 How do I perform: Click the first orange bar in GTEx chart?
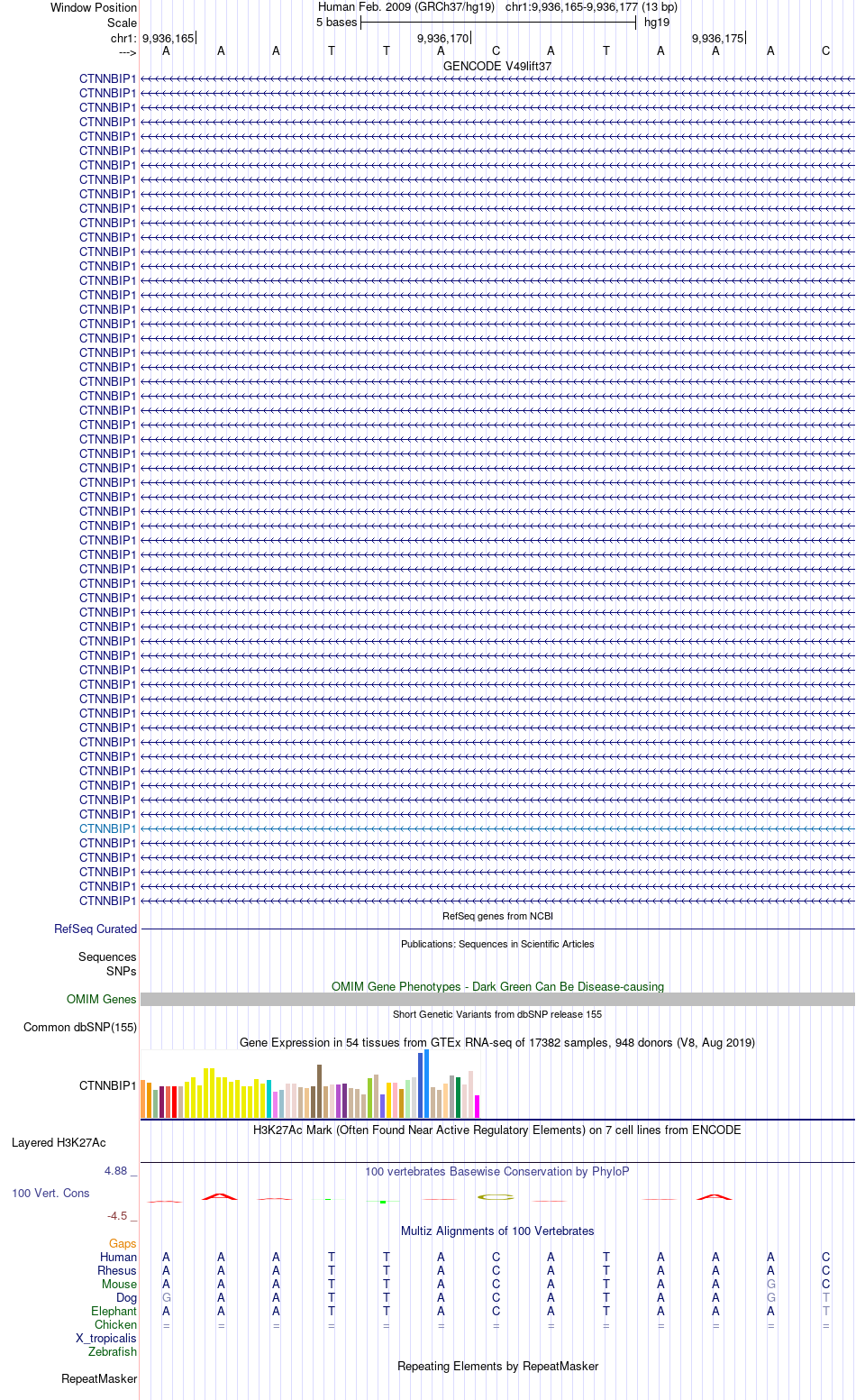click(143, 1098)
